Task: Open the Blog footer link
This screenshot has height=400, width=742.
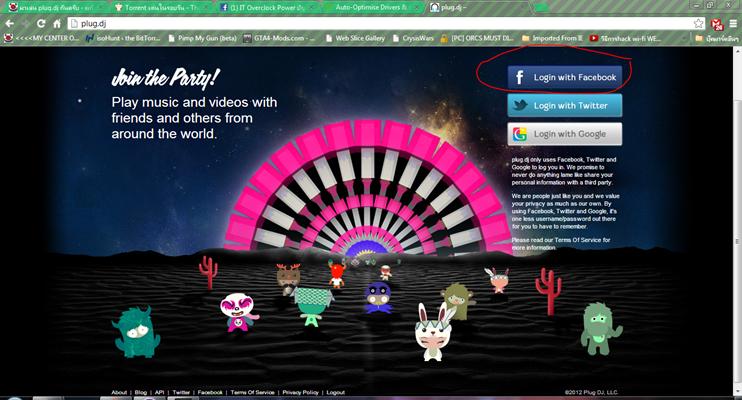Action: tap(141, 392)
